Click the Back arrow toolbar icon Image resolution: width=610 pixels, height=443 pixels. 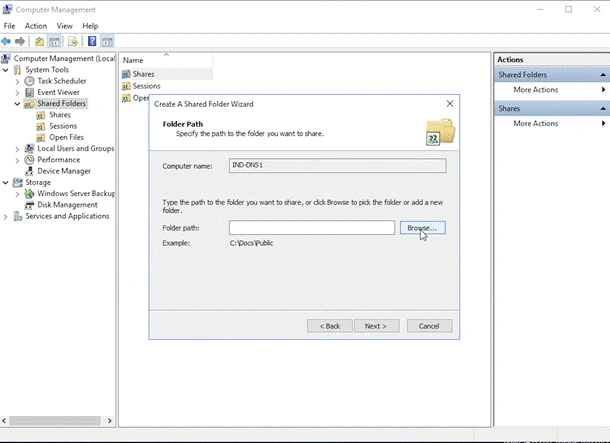tap(6, 41)
